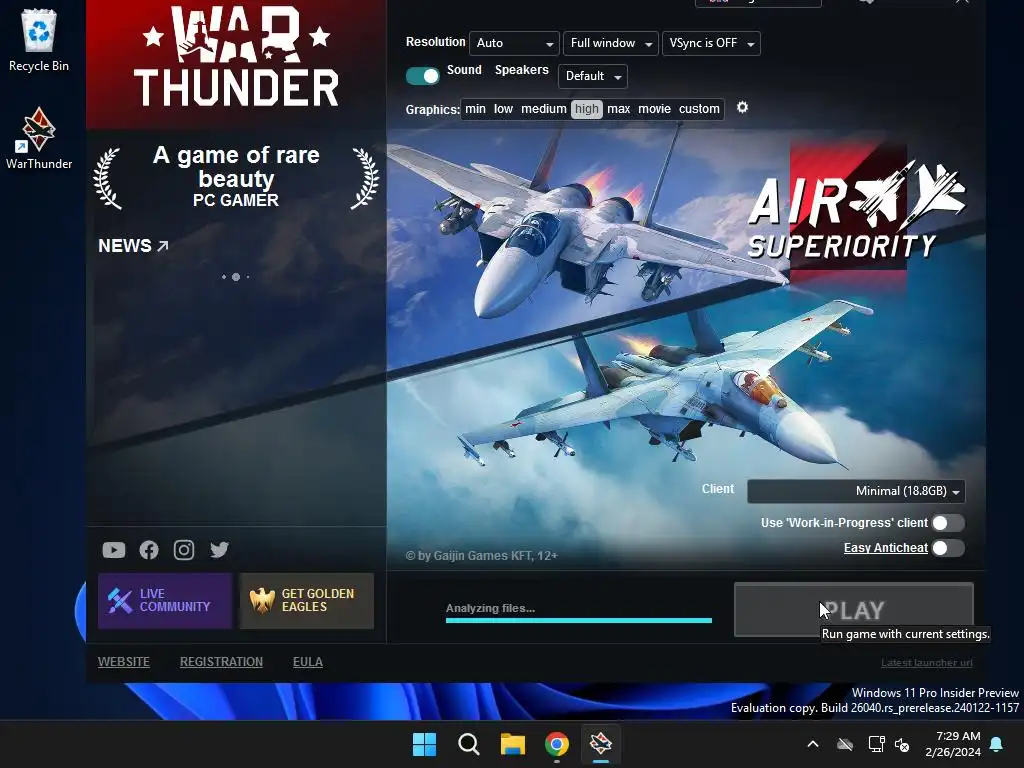This screenshot has height=768, width=1024.
Task: Open the graphics settings gear icon
Action: [x=743, y=108]
